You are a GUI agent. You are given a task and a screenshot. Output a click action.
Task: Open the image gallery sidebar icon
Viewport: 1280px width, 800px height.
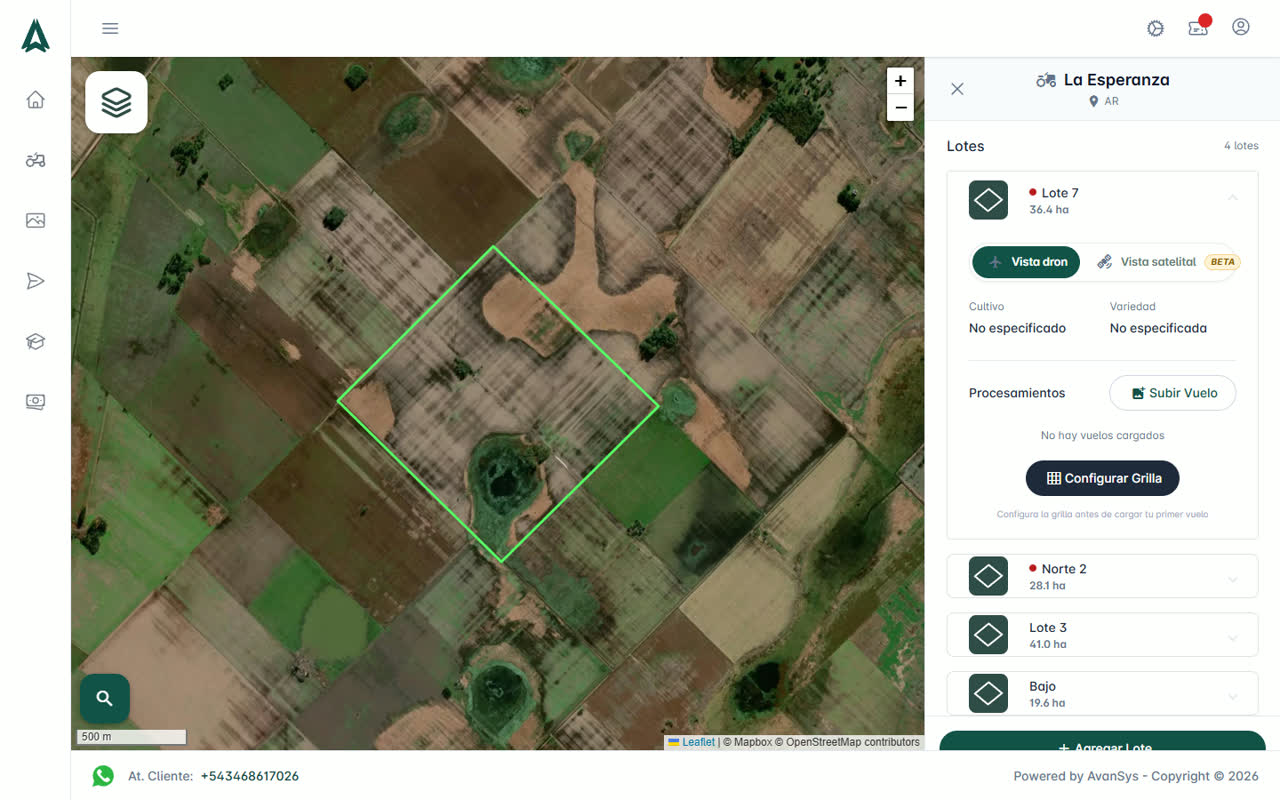click(36, 220)
